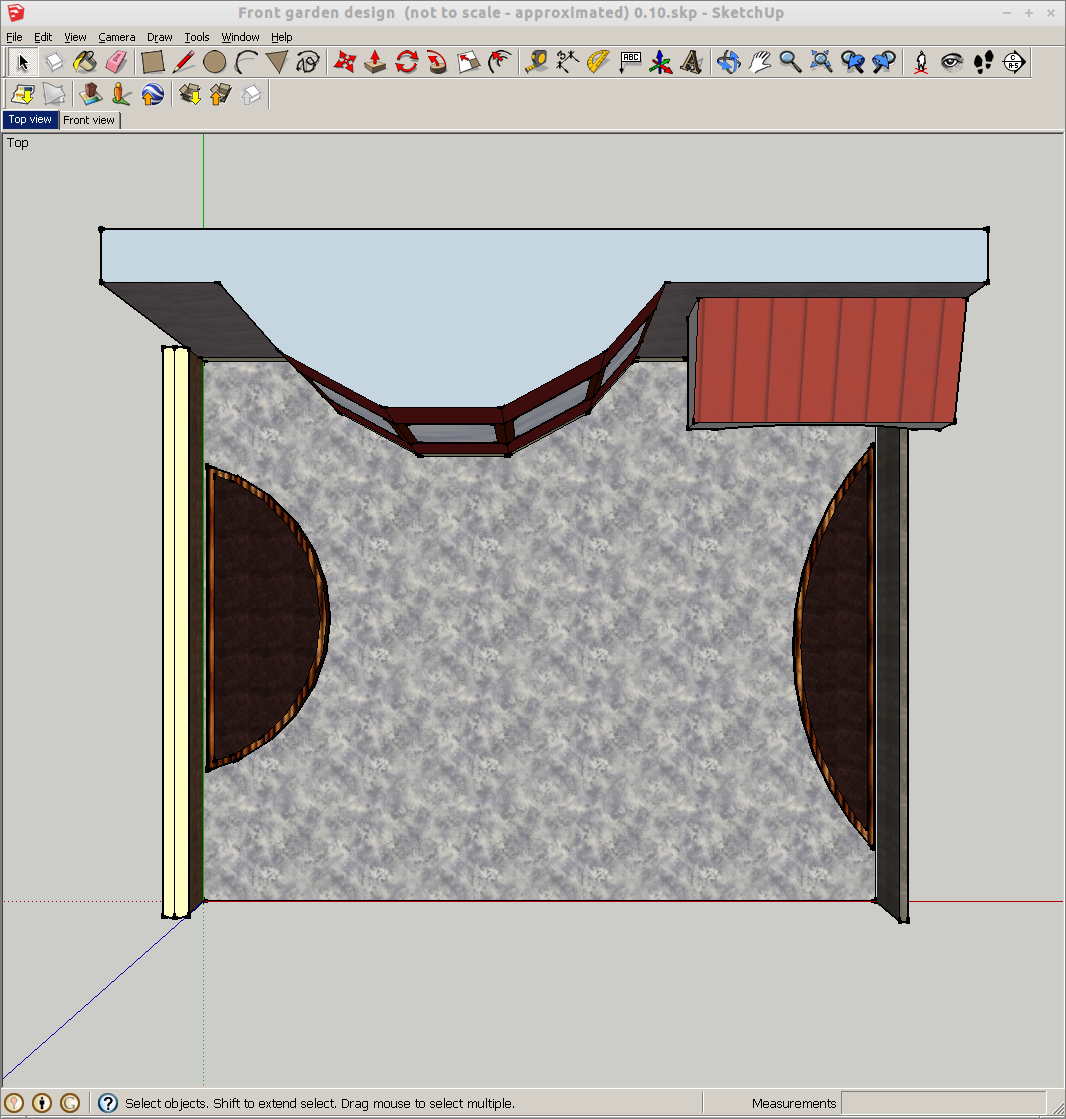Choose the Rectangle drawing tool

click(x=152, y=62)
